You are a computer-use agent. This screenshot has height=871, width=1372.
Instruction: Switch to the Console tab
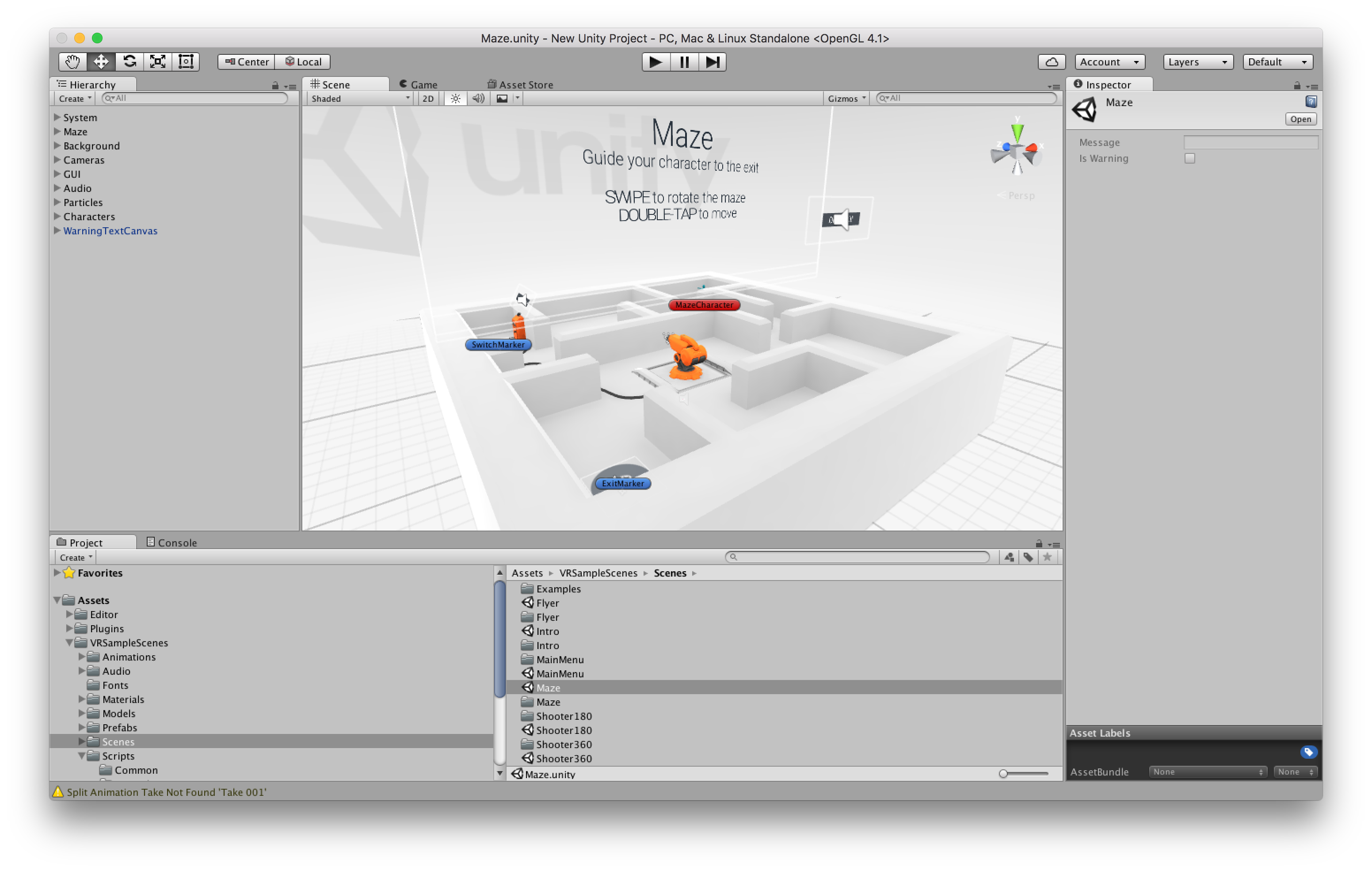click(172, 542)
